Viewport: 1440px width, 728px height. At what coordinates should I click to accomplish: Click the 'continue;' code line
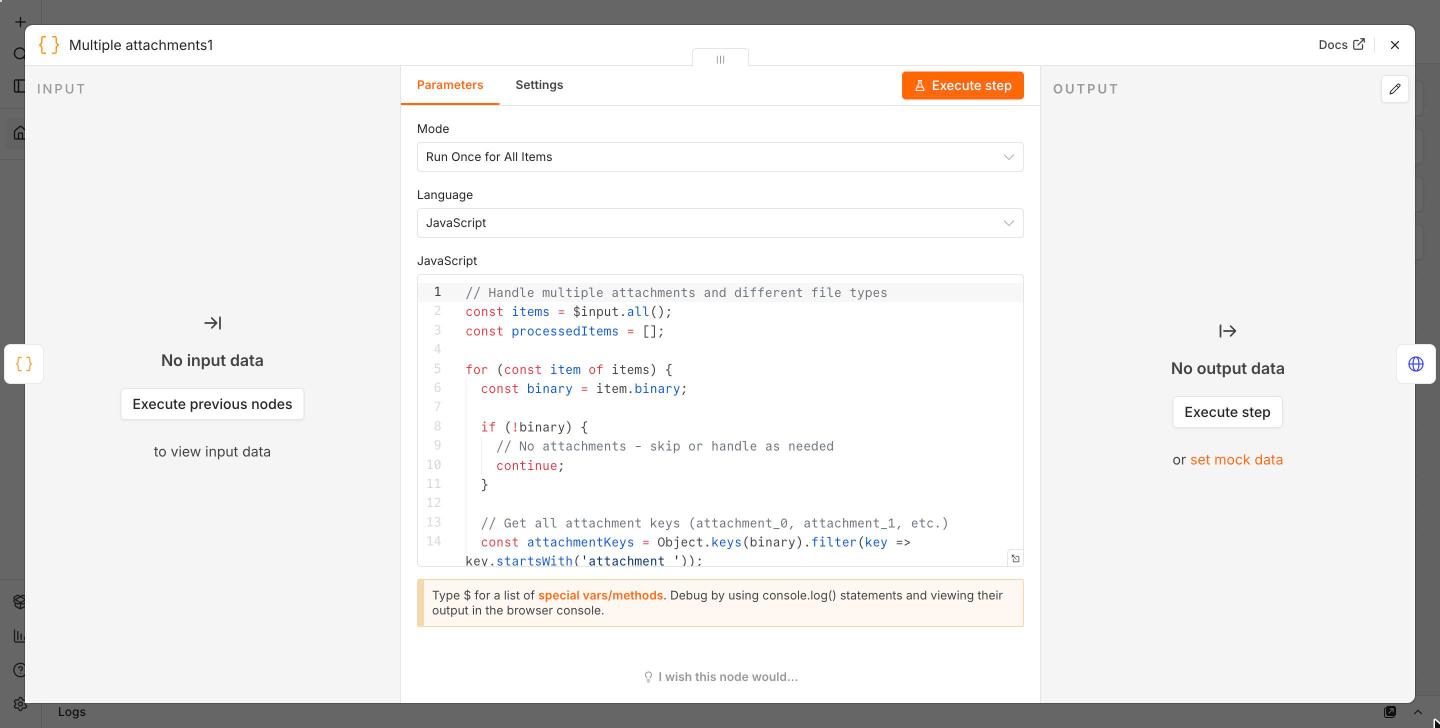click(x=530, y=466)
